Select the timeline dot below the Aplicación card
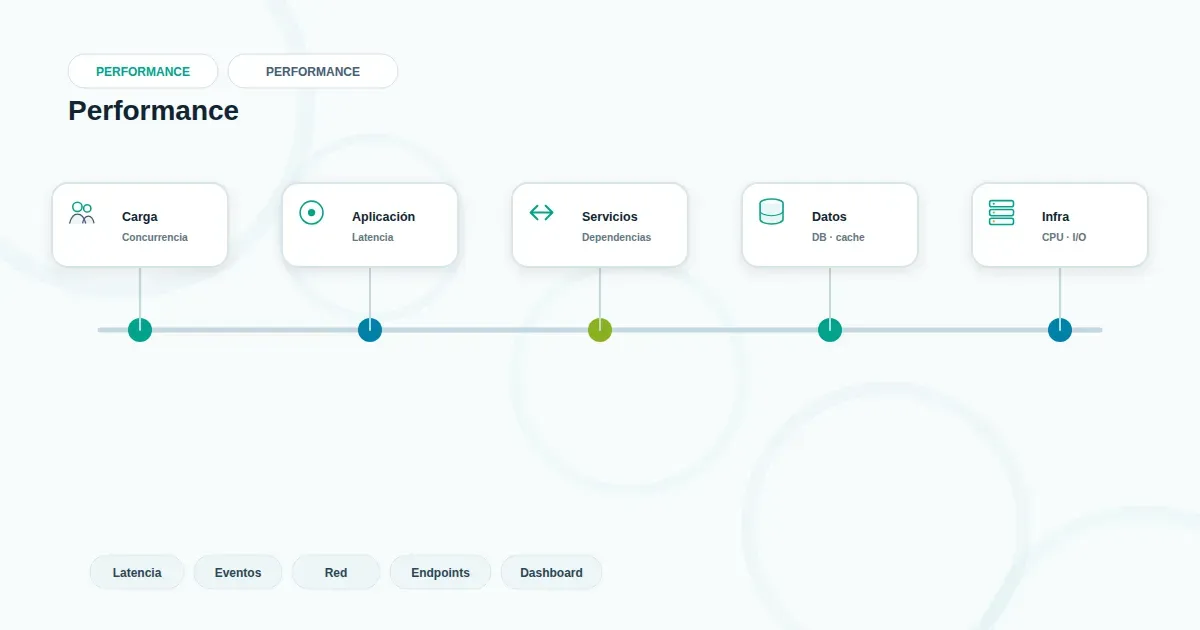Image resolution: width=1200 pixels, height=630 pixels. [x=370, y=330]
